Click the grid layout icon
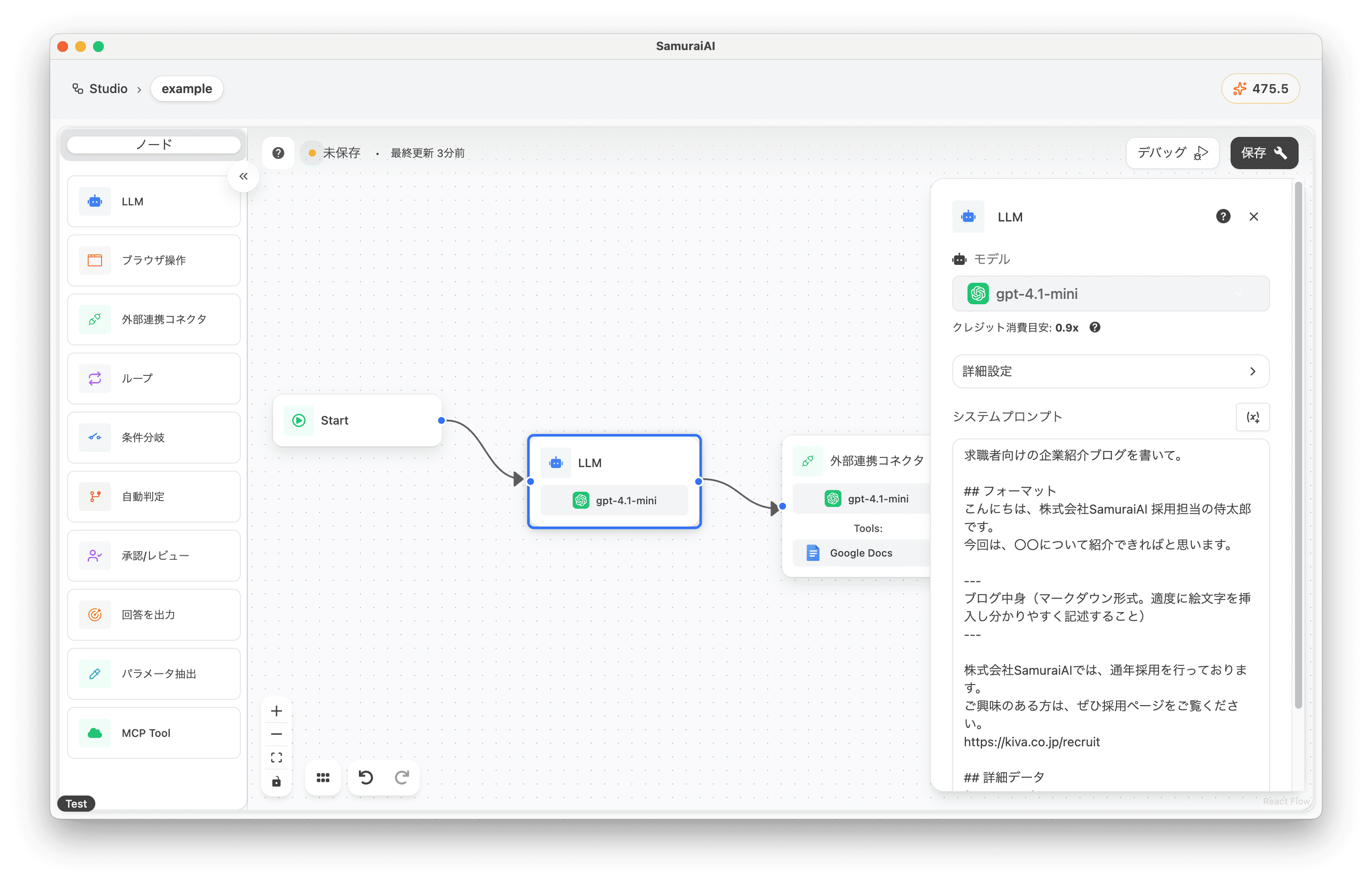Image resolution: width=1372 pixels, height=885 pixels. click(323, 778)
